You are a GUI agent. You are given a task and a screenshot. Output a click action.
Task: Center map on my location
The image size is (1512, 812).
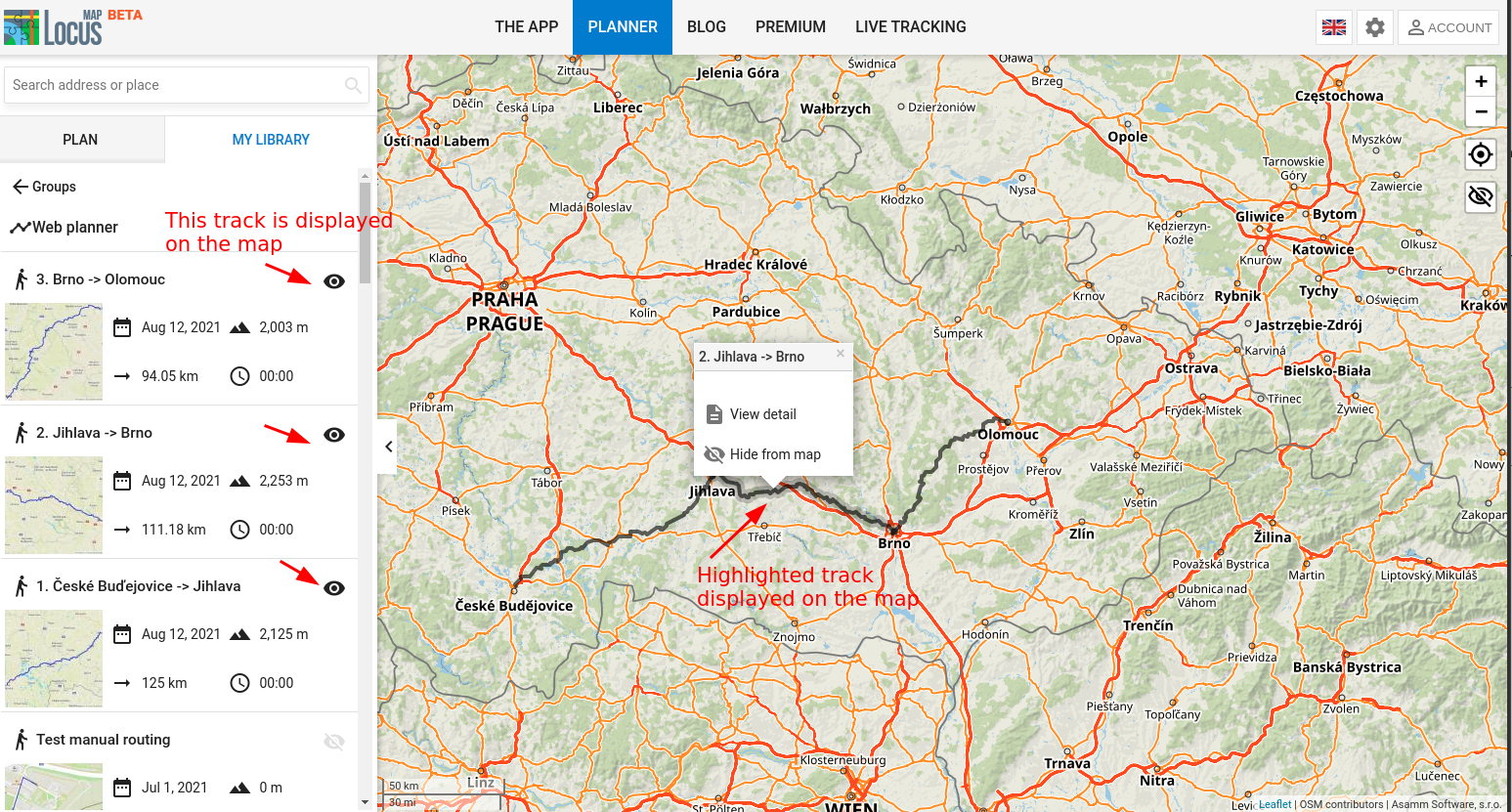click(1481, 154)
